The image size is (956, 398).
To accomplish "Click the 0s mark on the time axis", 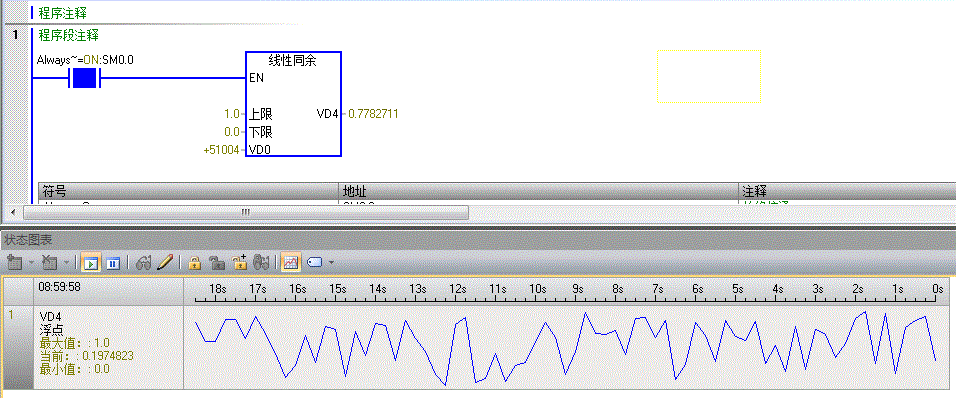I will 937,289.
